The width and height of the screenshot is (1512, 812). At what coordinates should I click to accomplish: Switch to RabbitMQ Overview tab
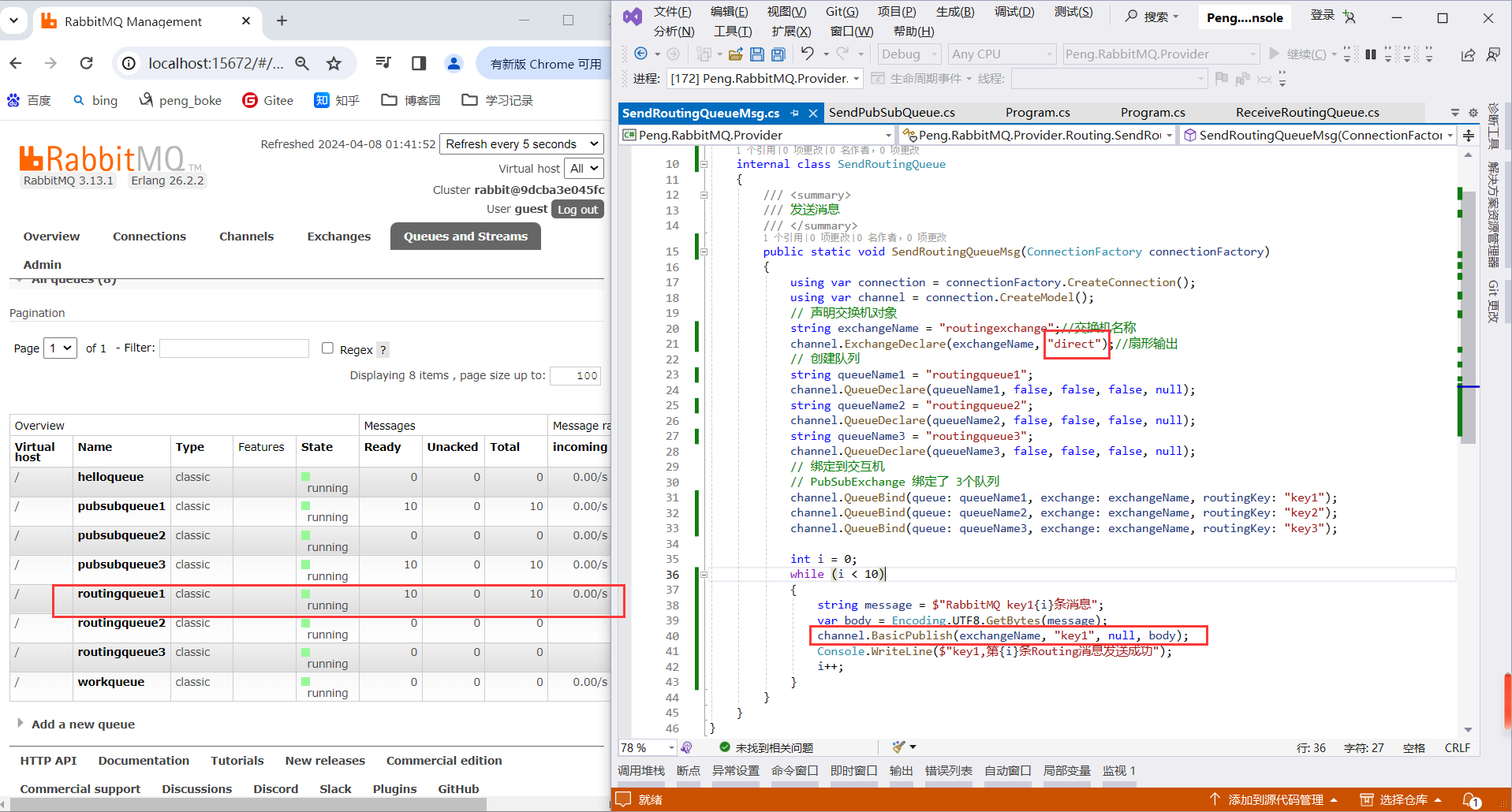pyautogui.click(x=51, y=236)
